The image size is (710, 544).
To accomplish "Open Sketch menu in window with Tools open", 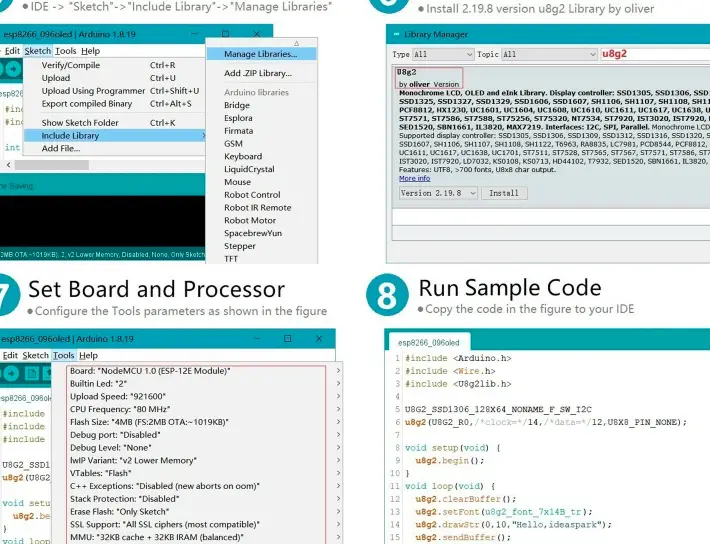I will [x=35, y=356].
